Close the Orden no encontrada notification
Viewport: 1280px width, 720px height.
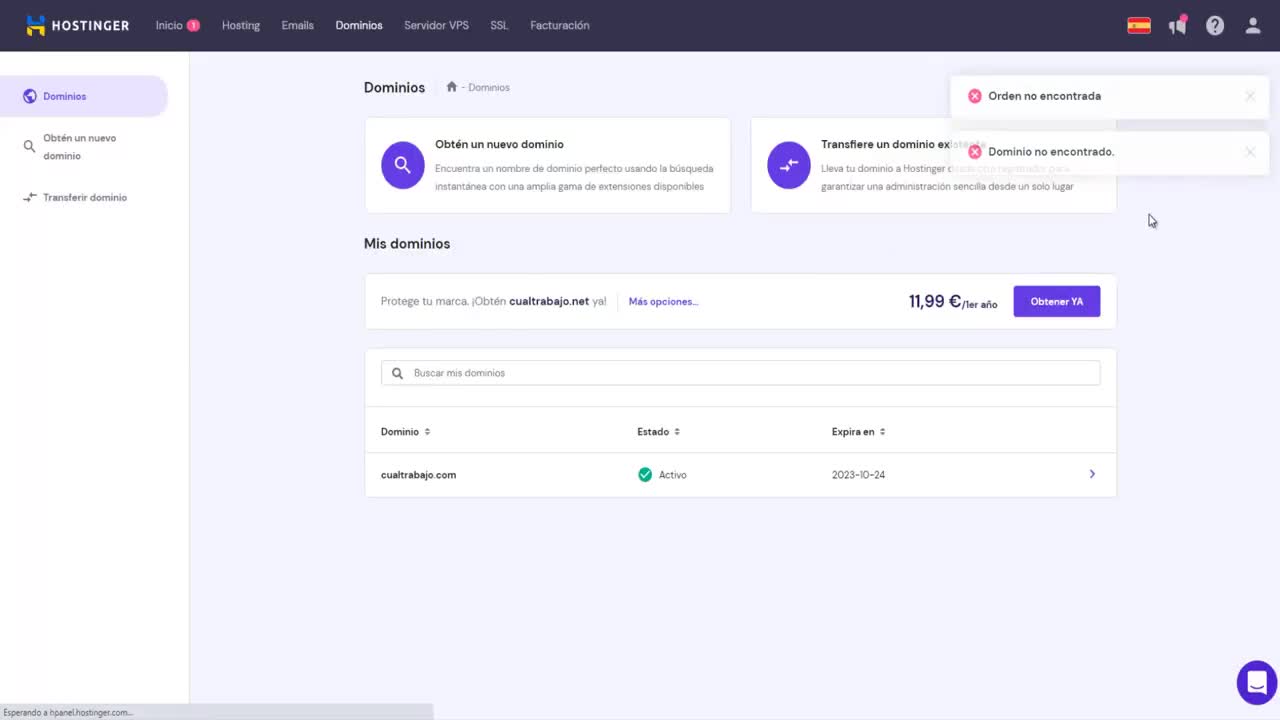pos(1250,96)
